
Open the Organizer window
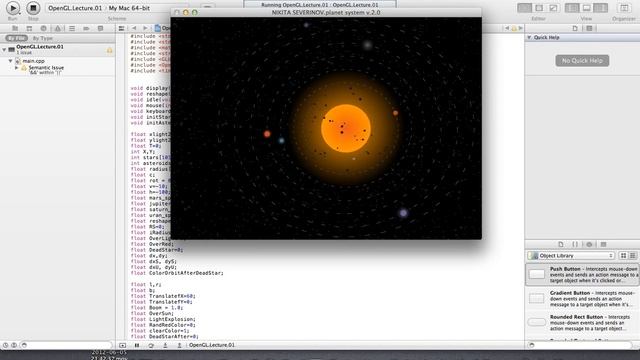(x=624, y=8)
